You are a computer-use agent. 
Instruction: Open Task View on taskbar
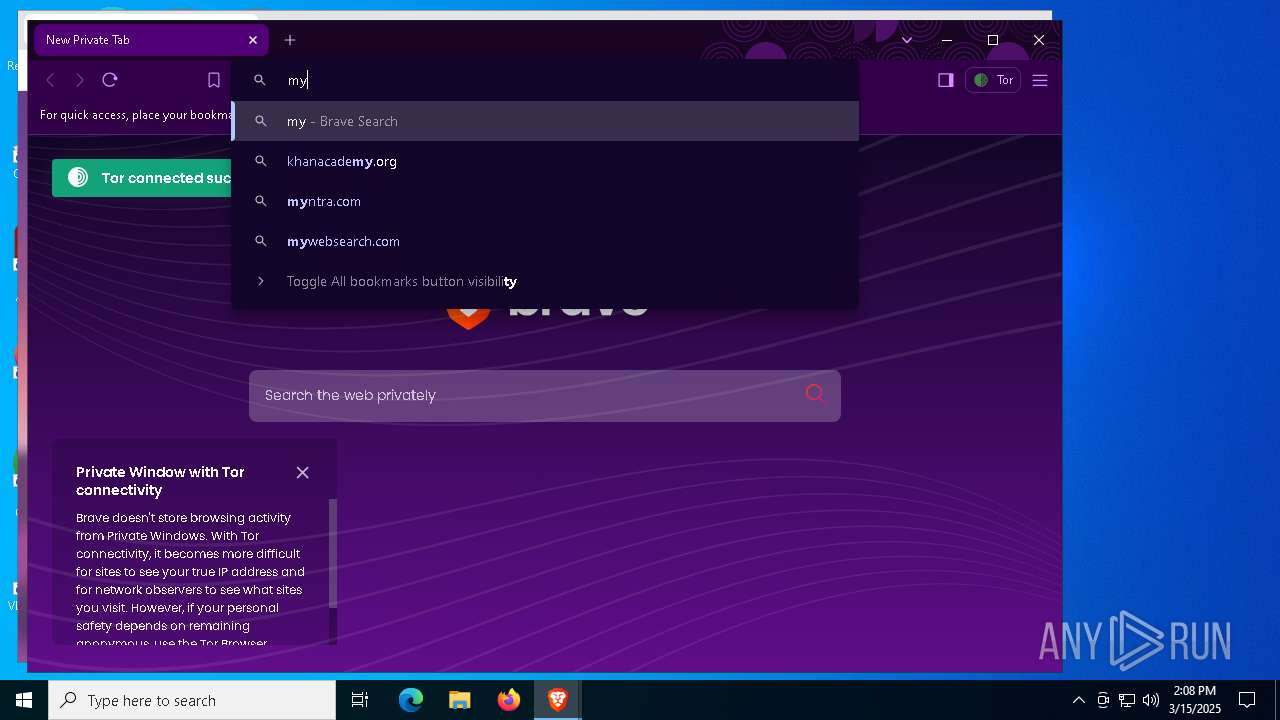click(x=360, y=700)
